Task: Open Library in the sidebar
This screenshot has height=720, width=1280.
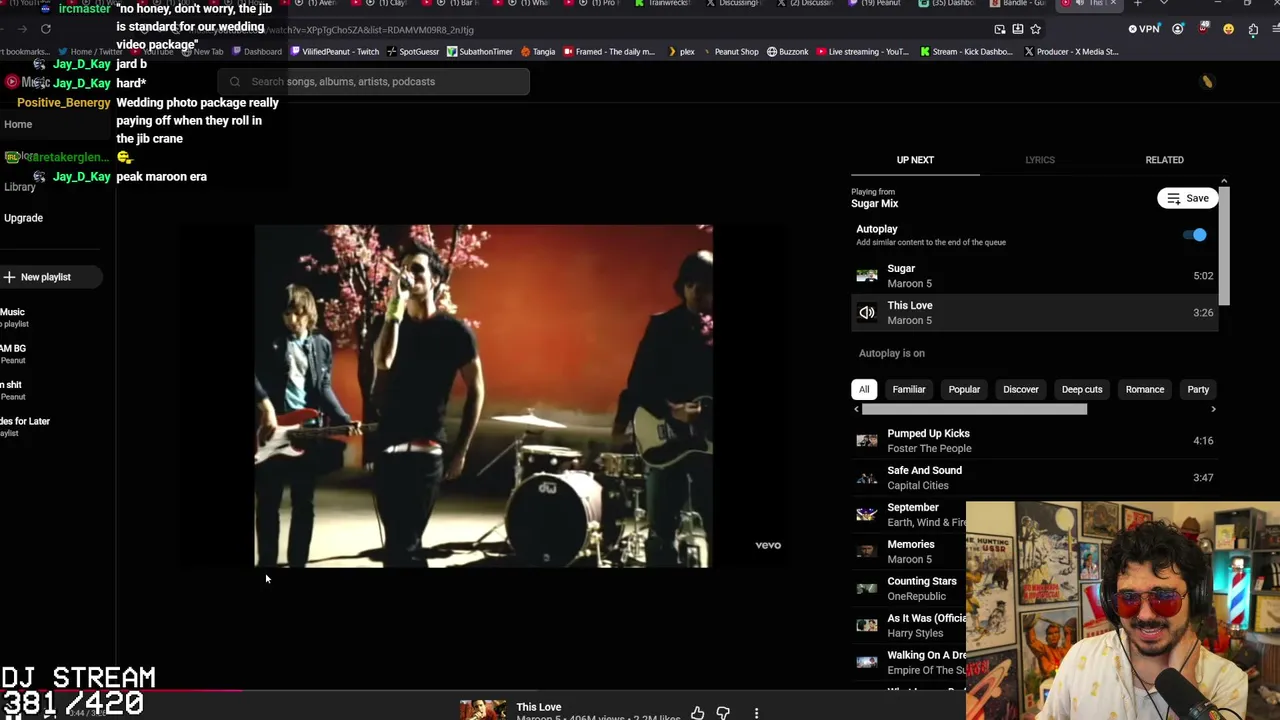Action: (x=20, y=187)
